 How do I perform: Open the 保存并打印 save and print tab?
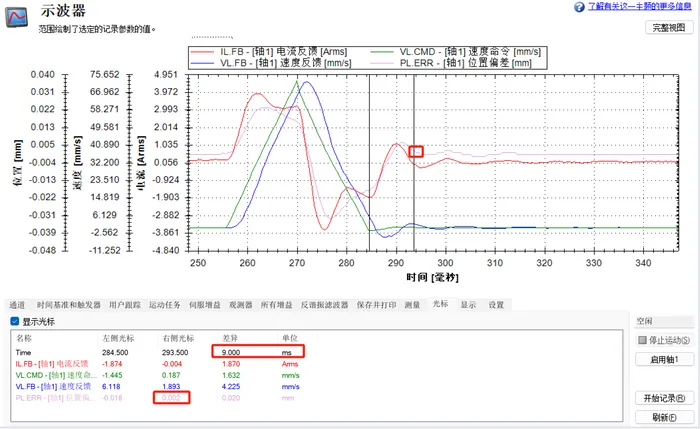(x=378, y=304)
